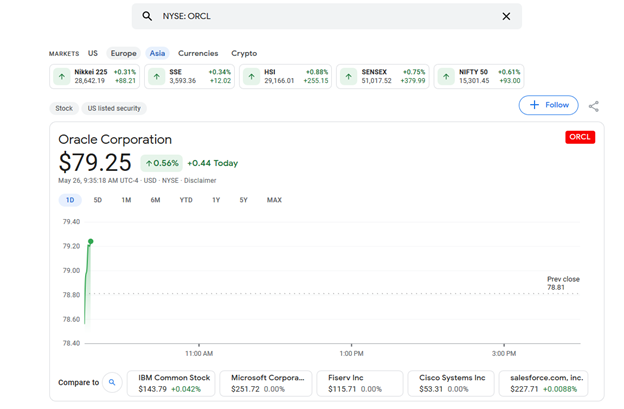Select the Europe markets tab
The height and width of the screenshot is (409, 624).
tap(123, 53)
